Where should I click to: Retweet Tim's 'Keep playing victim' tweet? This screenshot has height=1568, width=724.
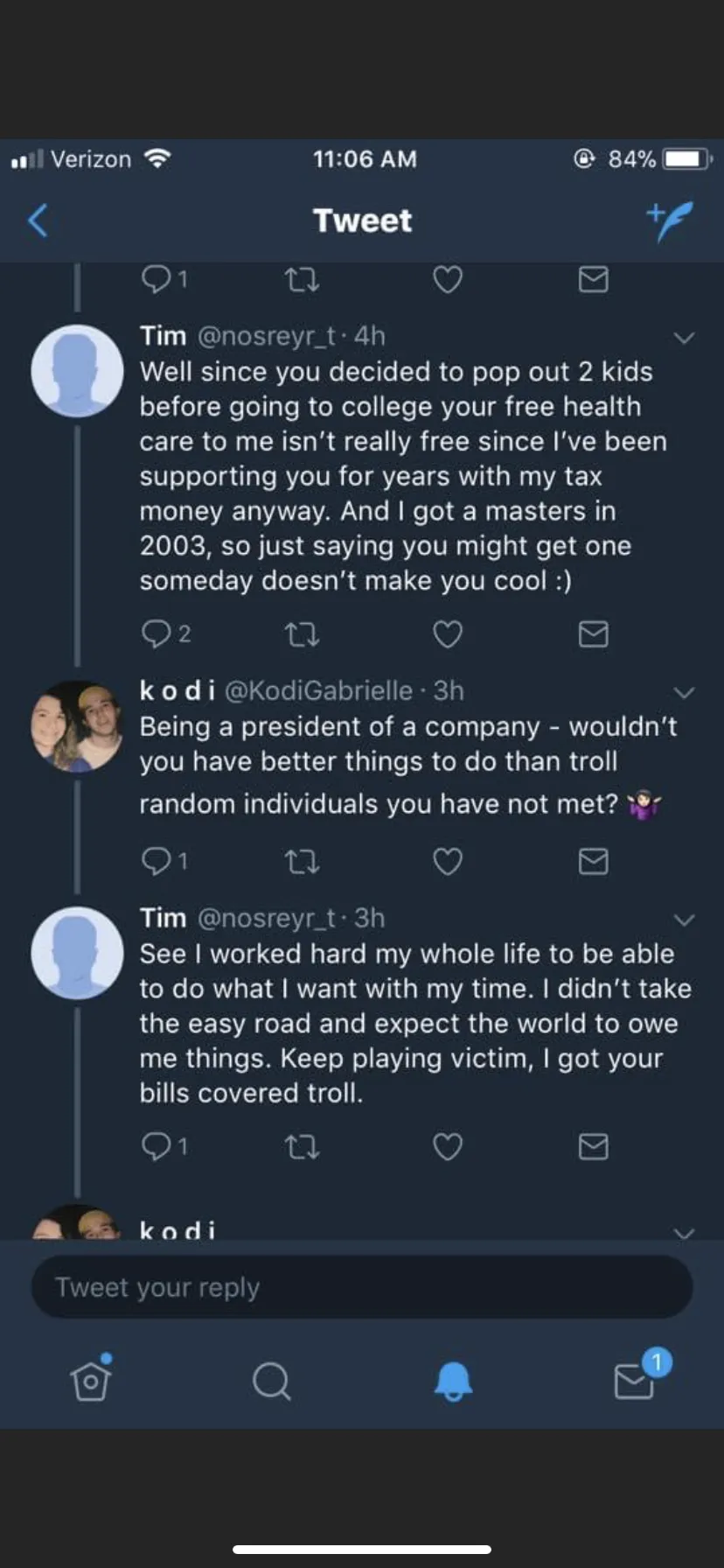click(303, 1146)
